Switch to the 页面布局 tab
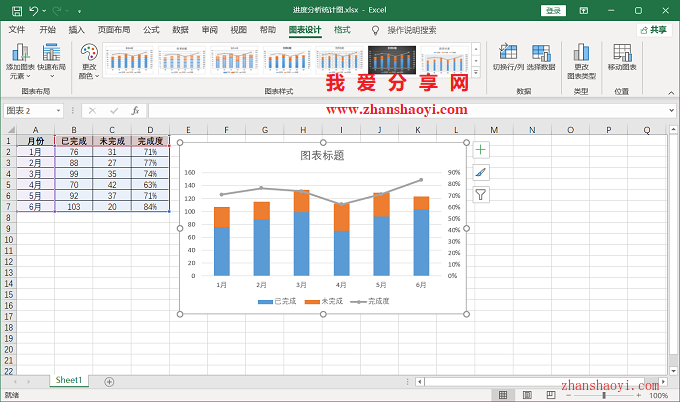The height and width of the screenshot is (402, 680). [114, 29]
